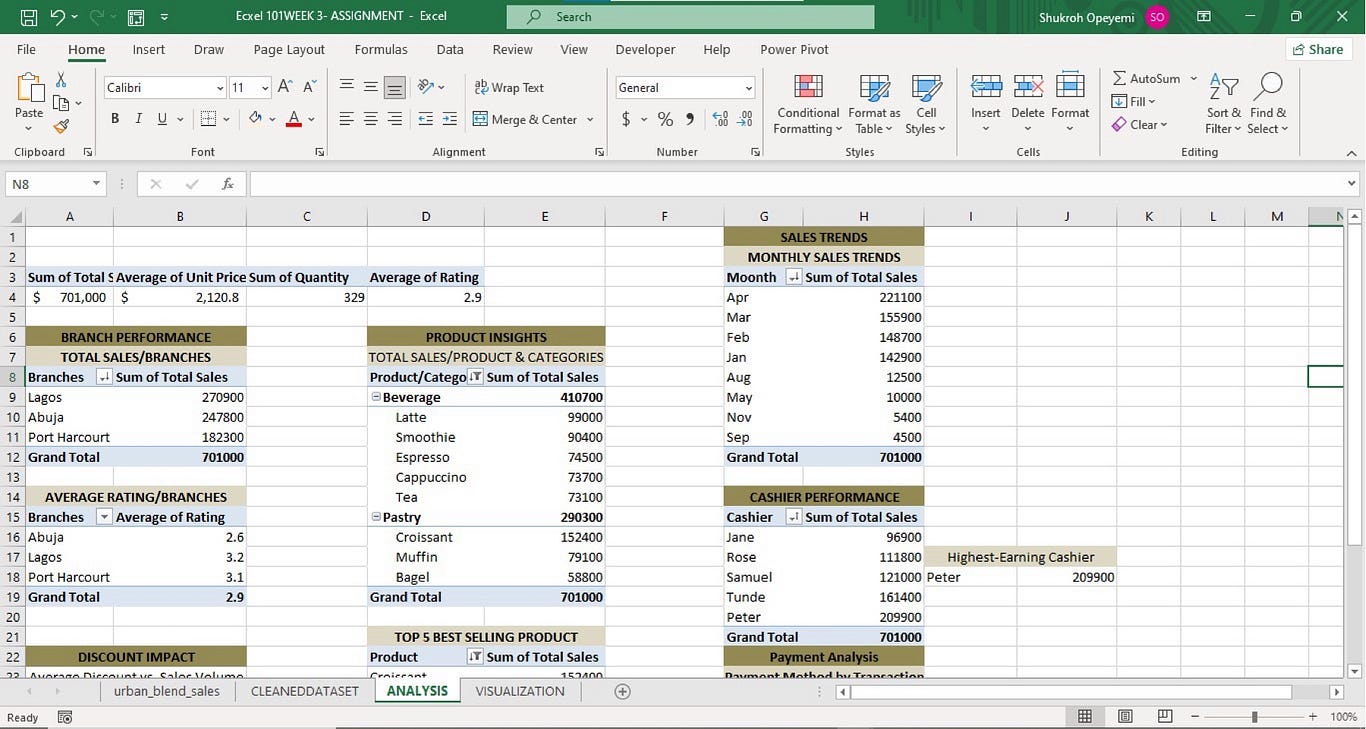Open the font size dropdown
The width and height of the screenshot is (1366, 729).
pyautogui.click(x=265, y=88)
